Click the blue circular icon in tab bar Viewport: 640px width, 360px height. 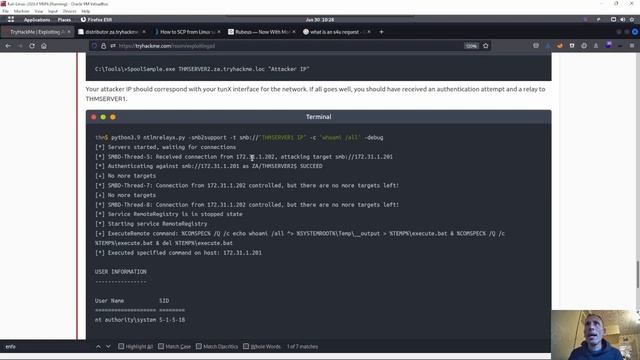(x=635, y=32)
